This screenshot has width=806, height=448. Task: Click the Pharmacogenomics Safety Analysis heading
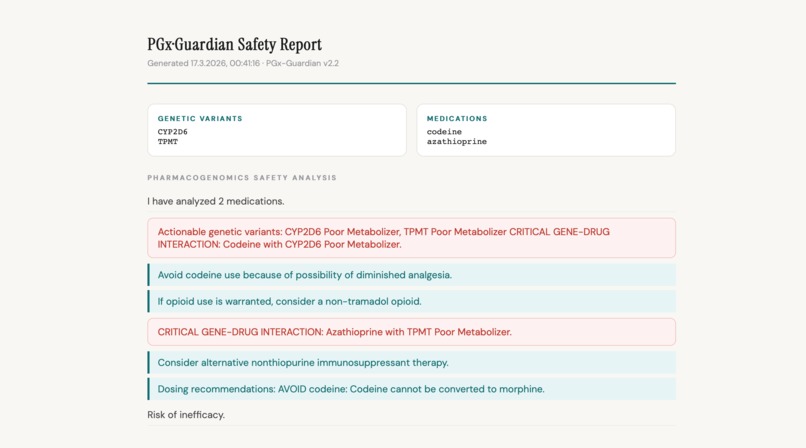tap(242, 177)
